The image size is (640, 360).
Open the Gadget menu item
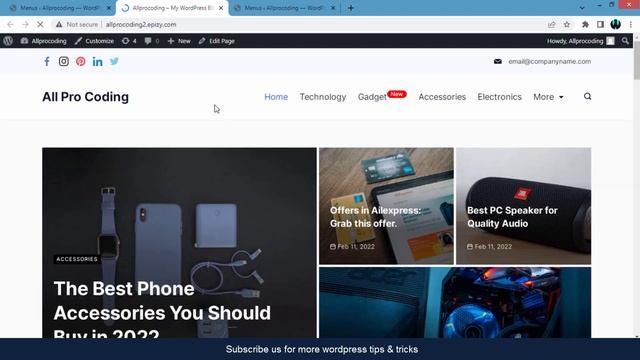tap(372, 97)
